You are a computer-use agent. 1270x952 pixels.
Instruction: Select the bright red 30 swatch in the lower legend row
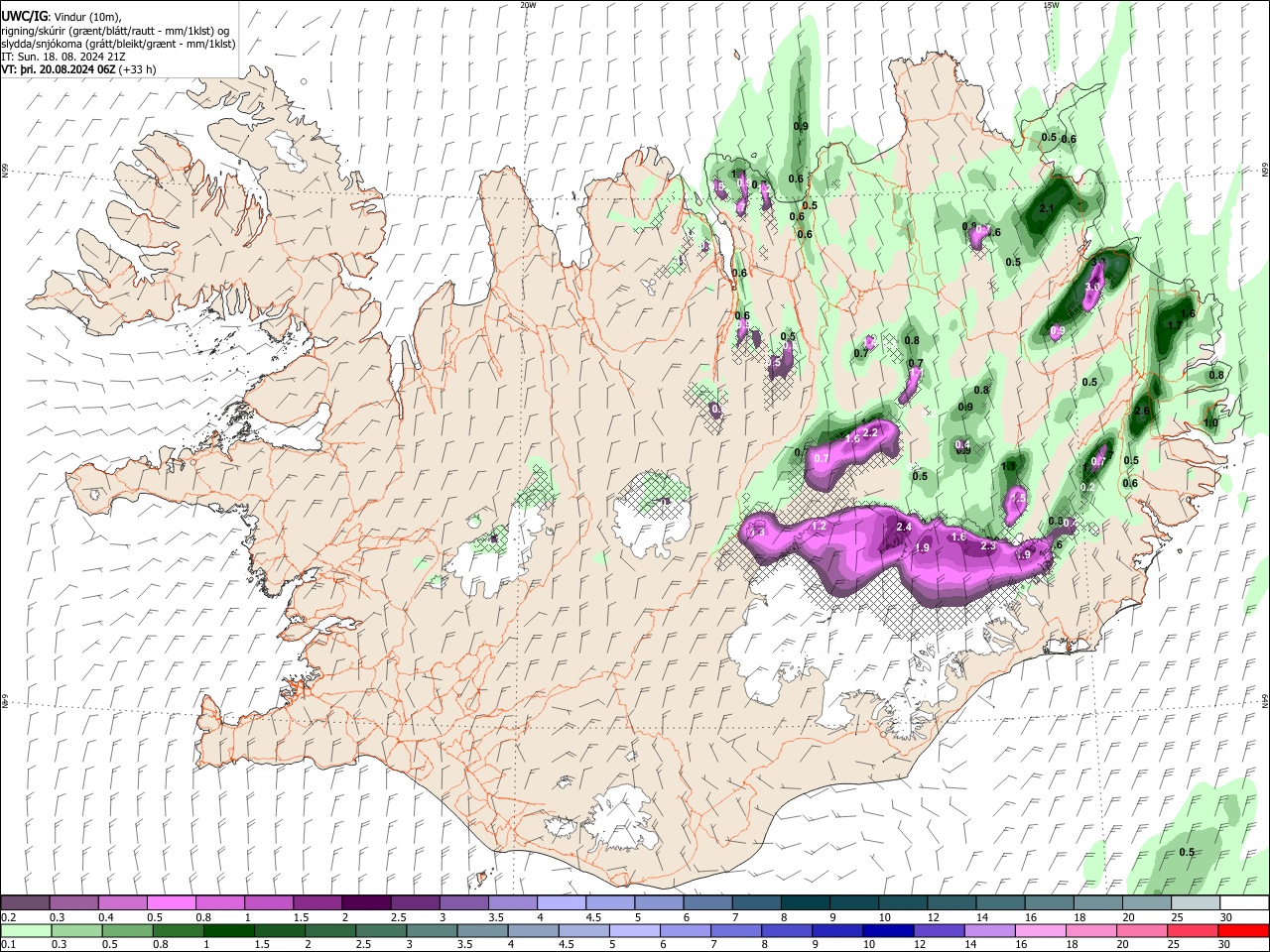coord(1243,931)
